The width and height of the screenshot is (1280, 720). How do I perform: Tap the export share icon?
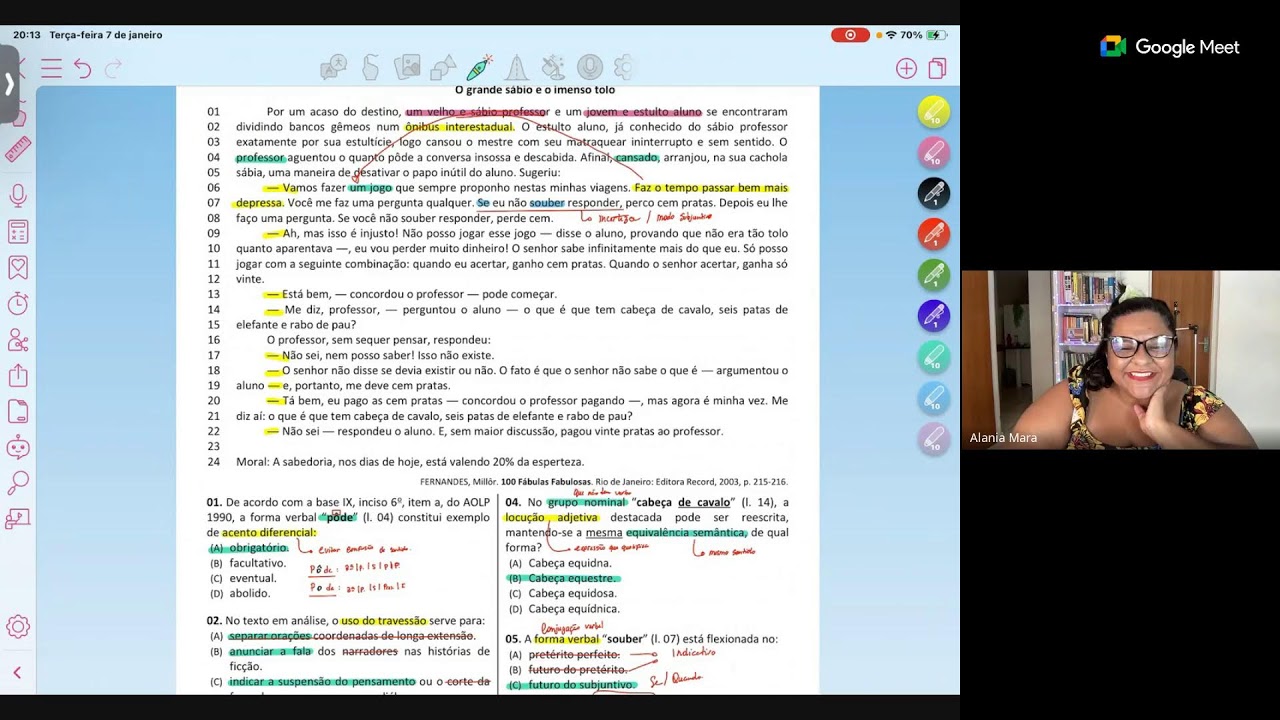point(18,376)
